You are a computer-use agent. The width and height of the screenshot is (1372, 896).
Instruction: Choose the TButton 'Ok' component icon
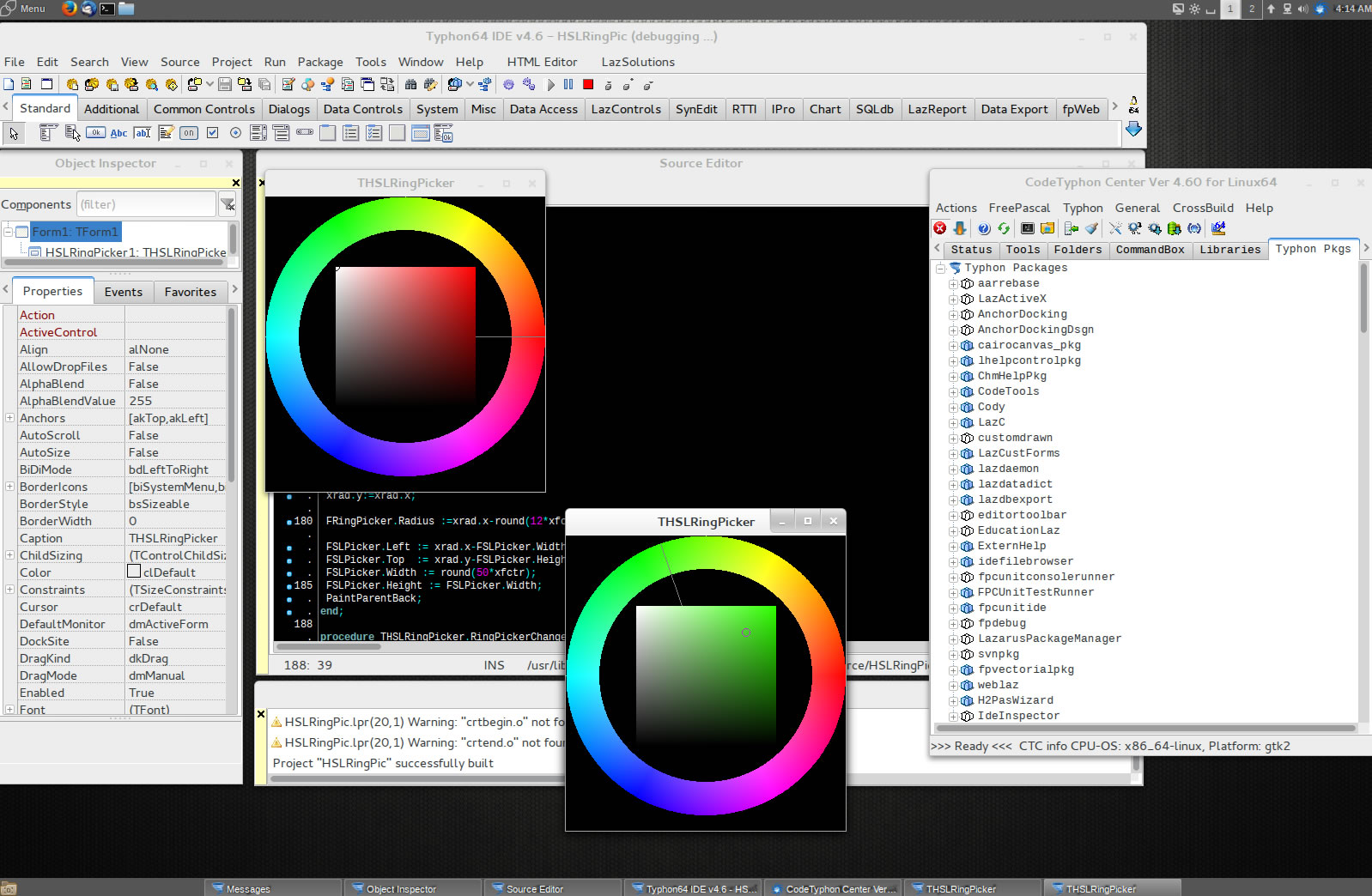95,133
